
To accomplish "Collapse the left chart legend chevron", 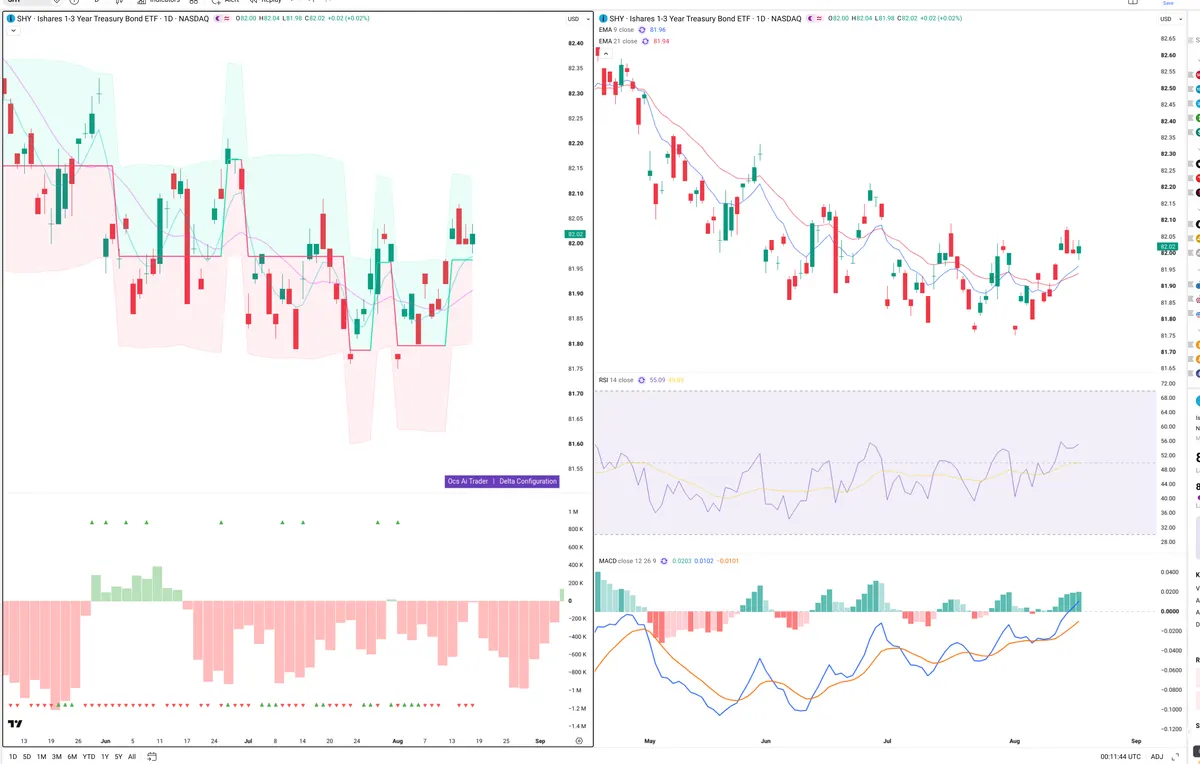I will coord(11,31).
